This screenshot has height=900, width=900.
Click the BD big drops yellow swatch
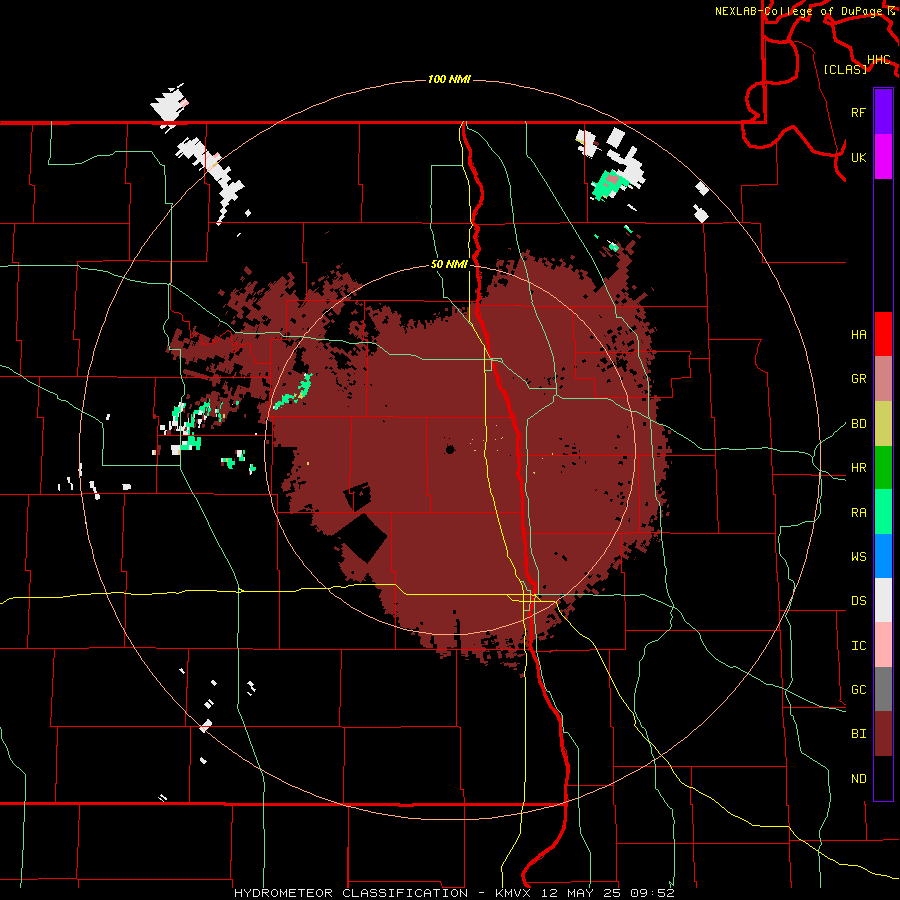[883, 423]
